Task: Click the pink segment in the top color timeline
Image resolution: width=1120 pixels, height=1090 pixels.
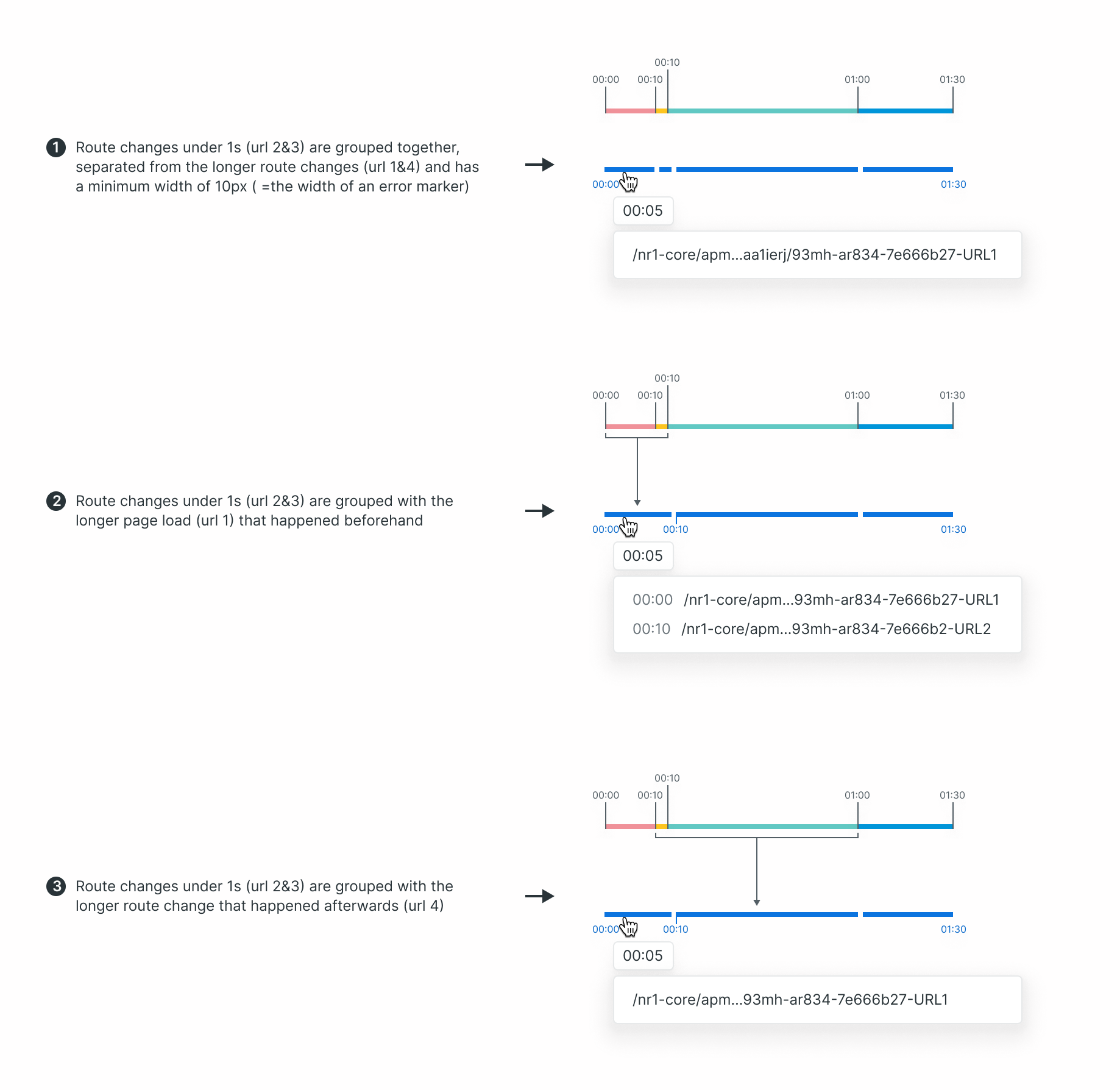Action: pyautogui.click(x=631, y=111)
